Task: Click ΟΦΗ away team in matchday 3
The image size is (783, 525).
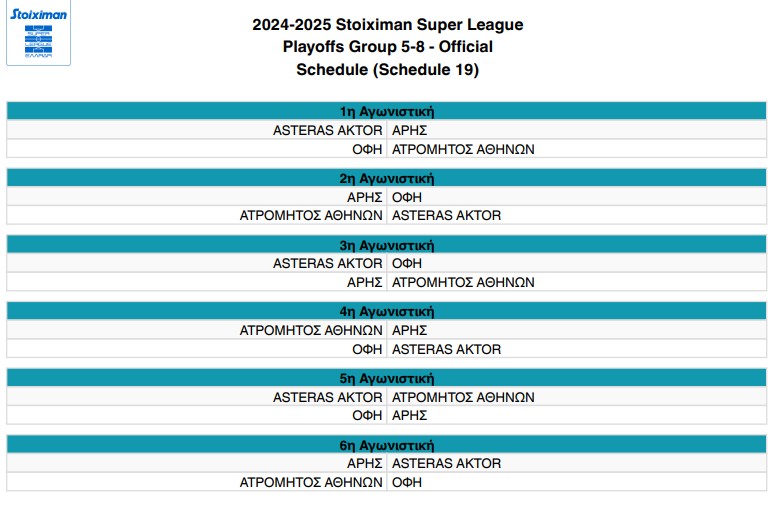Action: click(407, 264)
